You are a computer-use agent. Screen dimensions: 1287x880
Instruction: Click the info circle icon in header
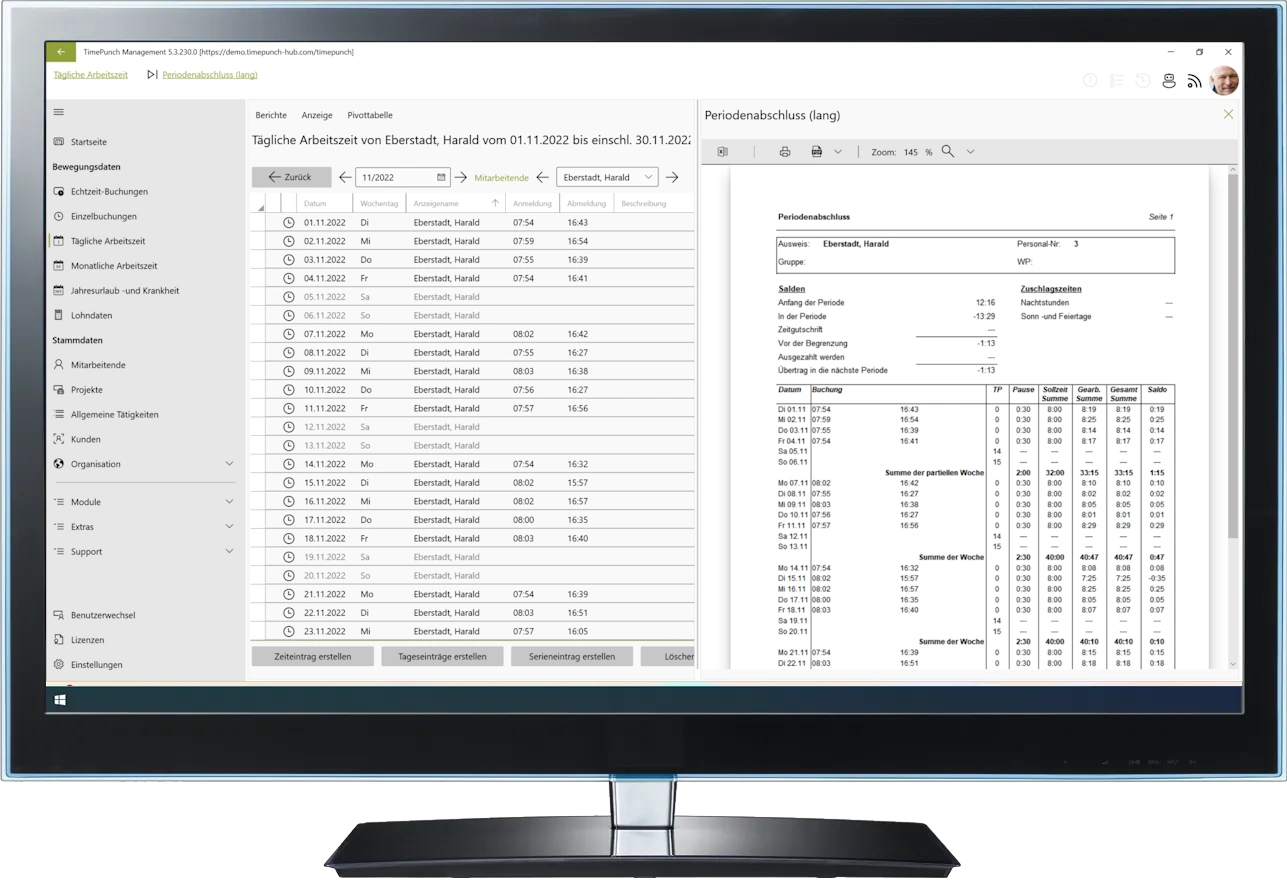(x=1090, y=81)
